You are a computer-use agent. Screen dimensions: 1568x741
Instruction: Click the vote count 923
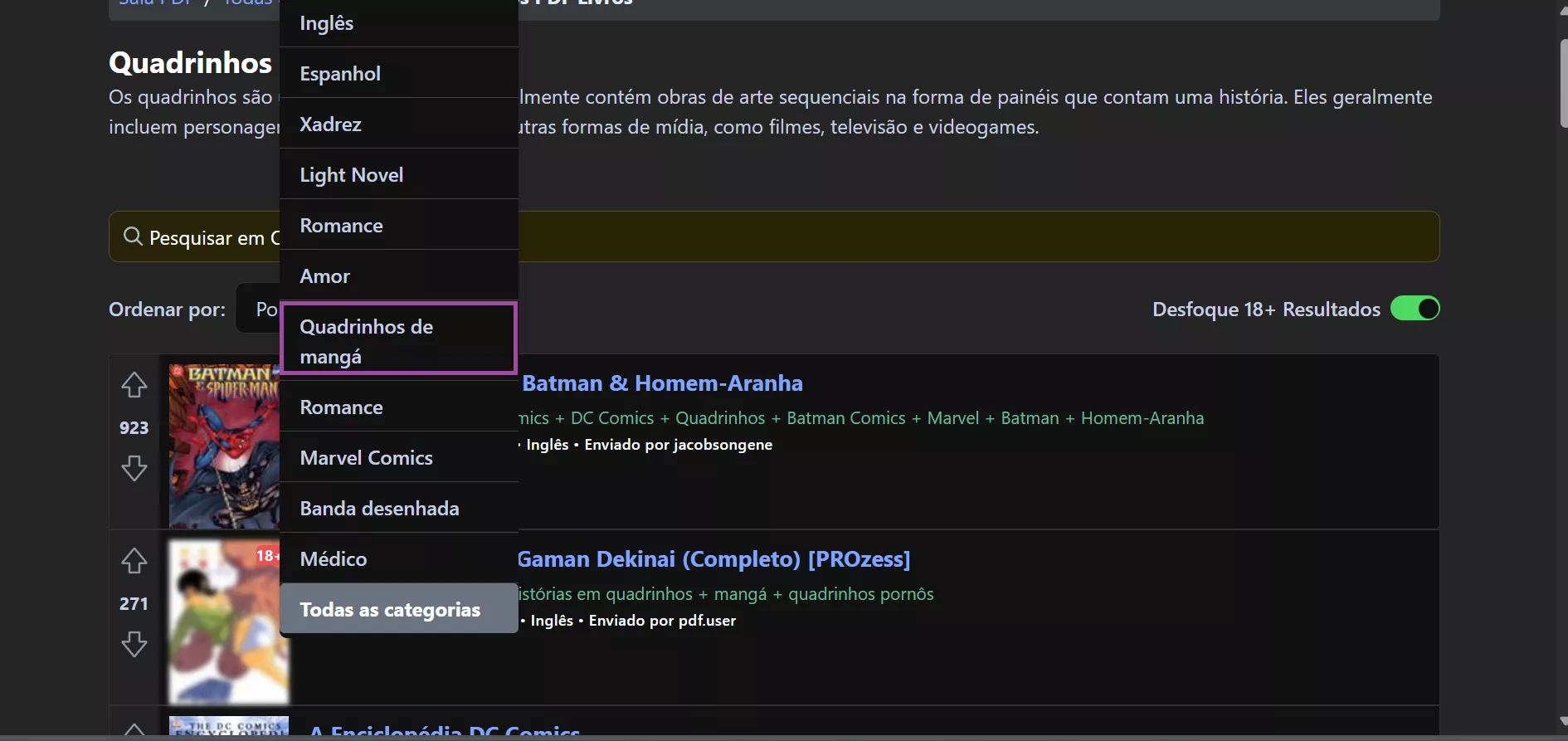point(134,428)
